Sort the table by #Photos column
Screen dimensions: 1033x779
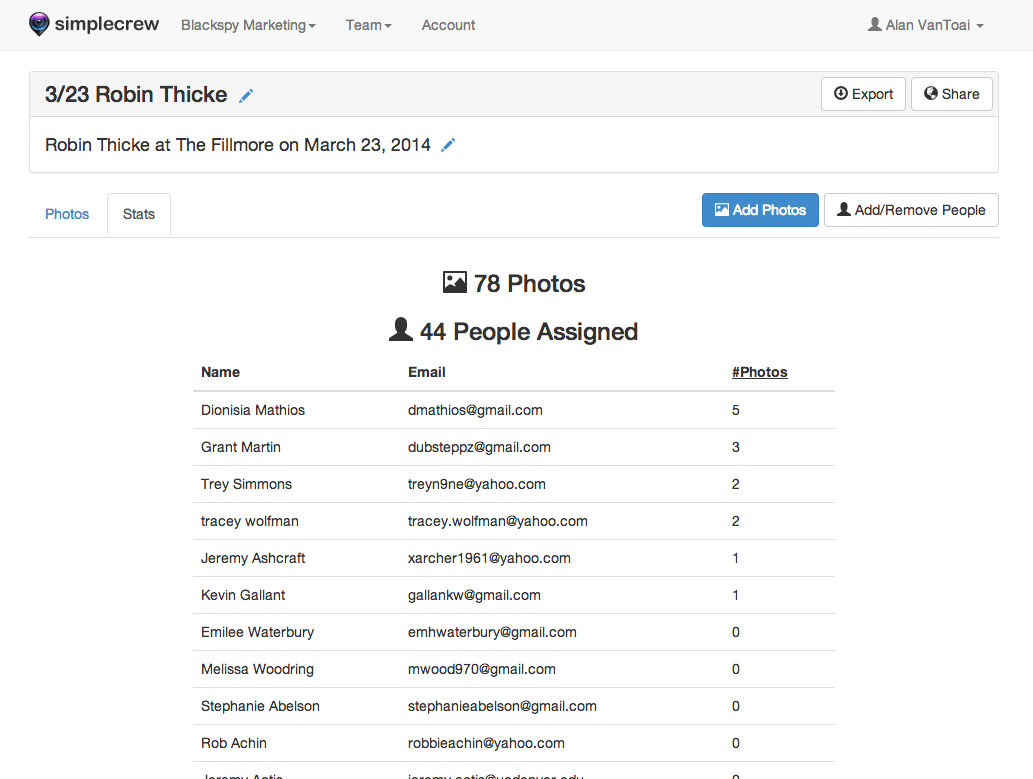point(760,372)
